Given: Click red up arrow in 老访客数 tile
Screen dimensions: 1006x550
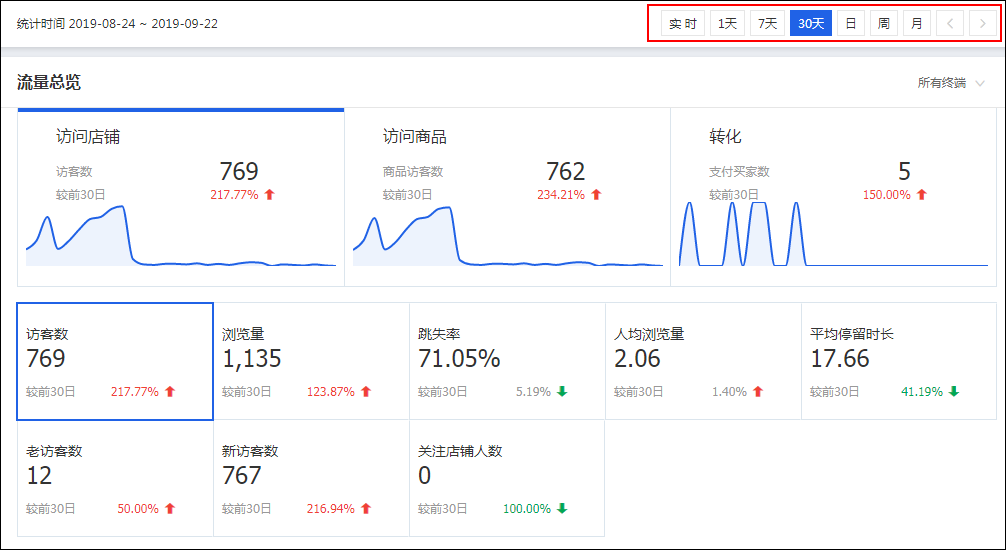Looking at the screenshot, I should [x=170, y=509].
